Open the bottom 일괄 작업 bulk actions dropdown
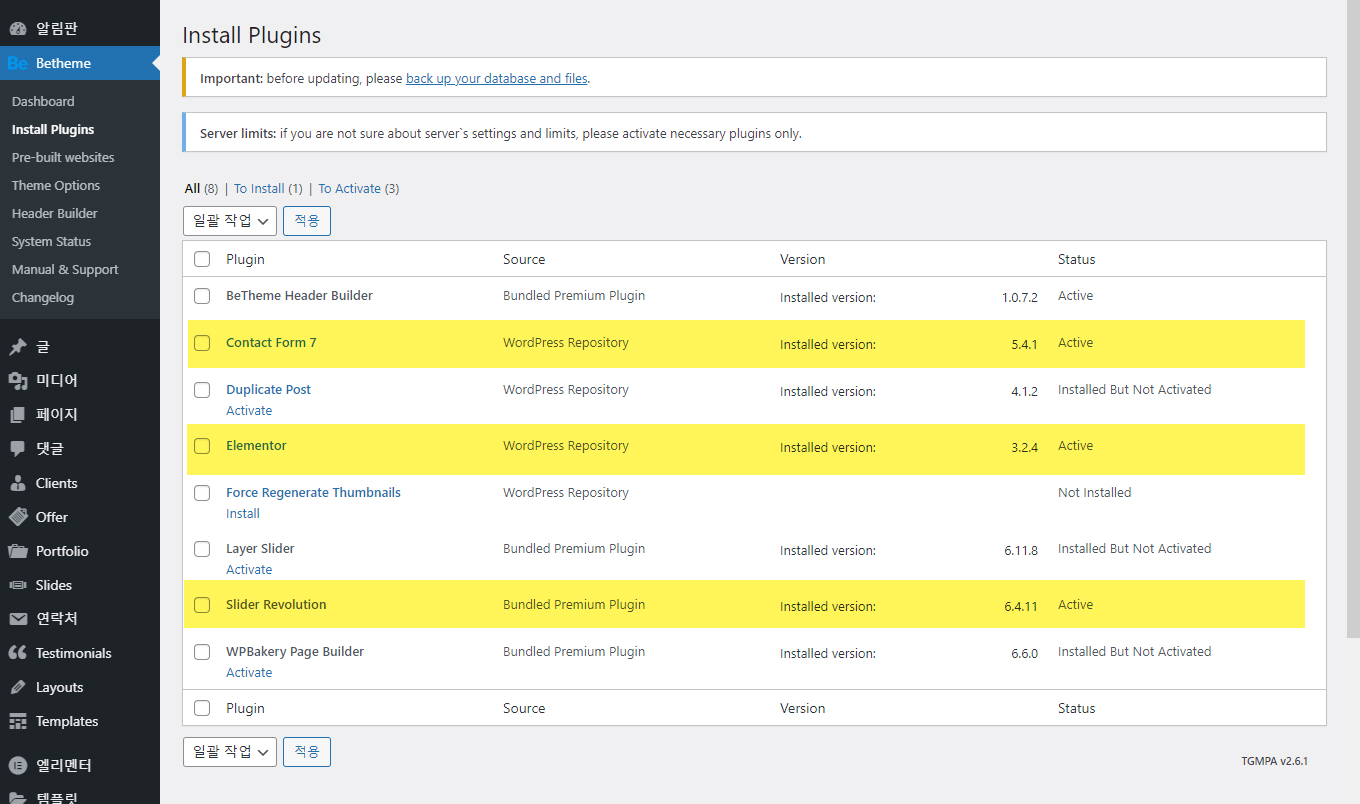The image size is (1360, 804). [230, 752]
